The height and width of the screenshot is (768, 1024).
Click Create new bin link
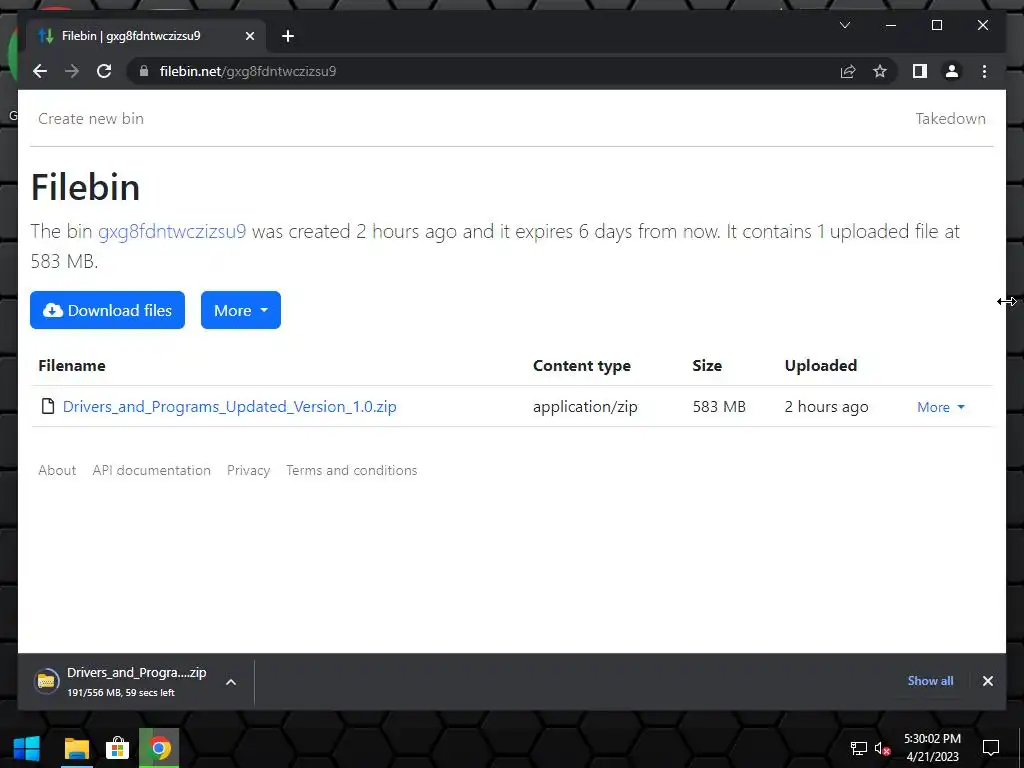point(91,119)
